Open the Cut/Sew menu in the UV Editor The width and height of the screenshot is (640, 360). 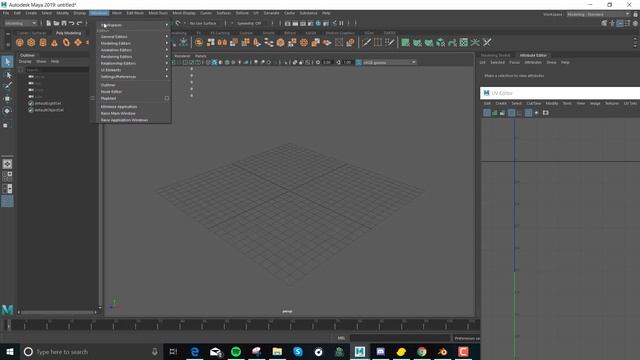533,104
